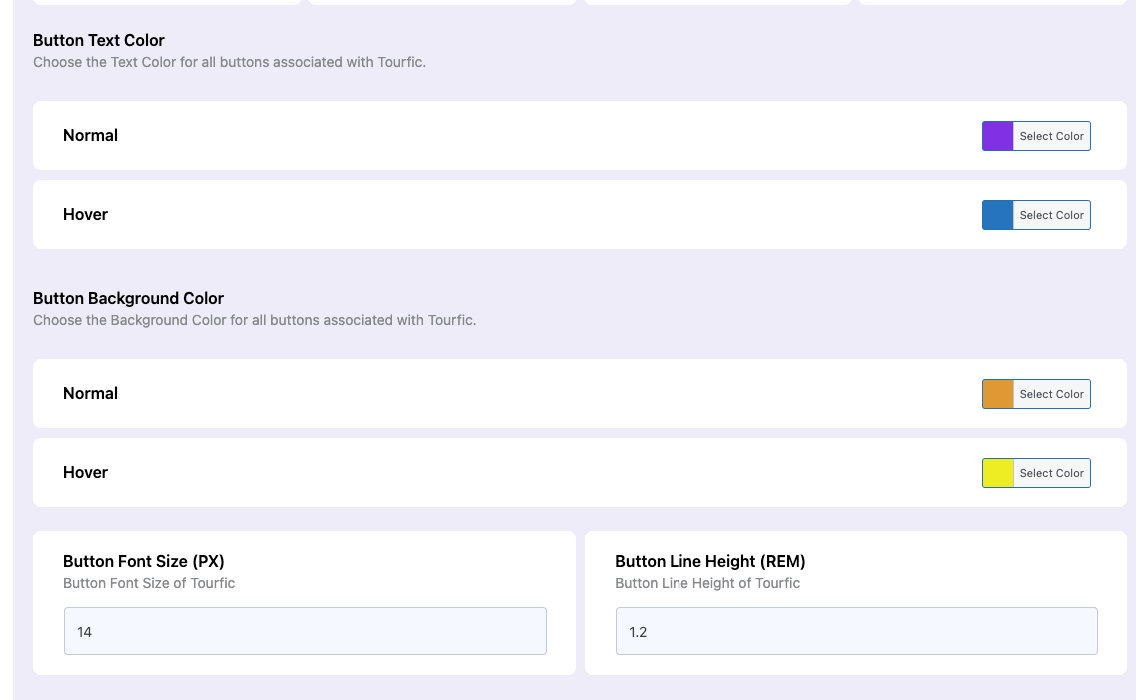Focus the Button Font Size input field

305,631
